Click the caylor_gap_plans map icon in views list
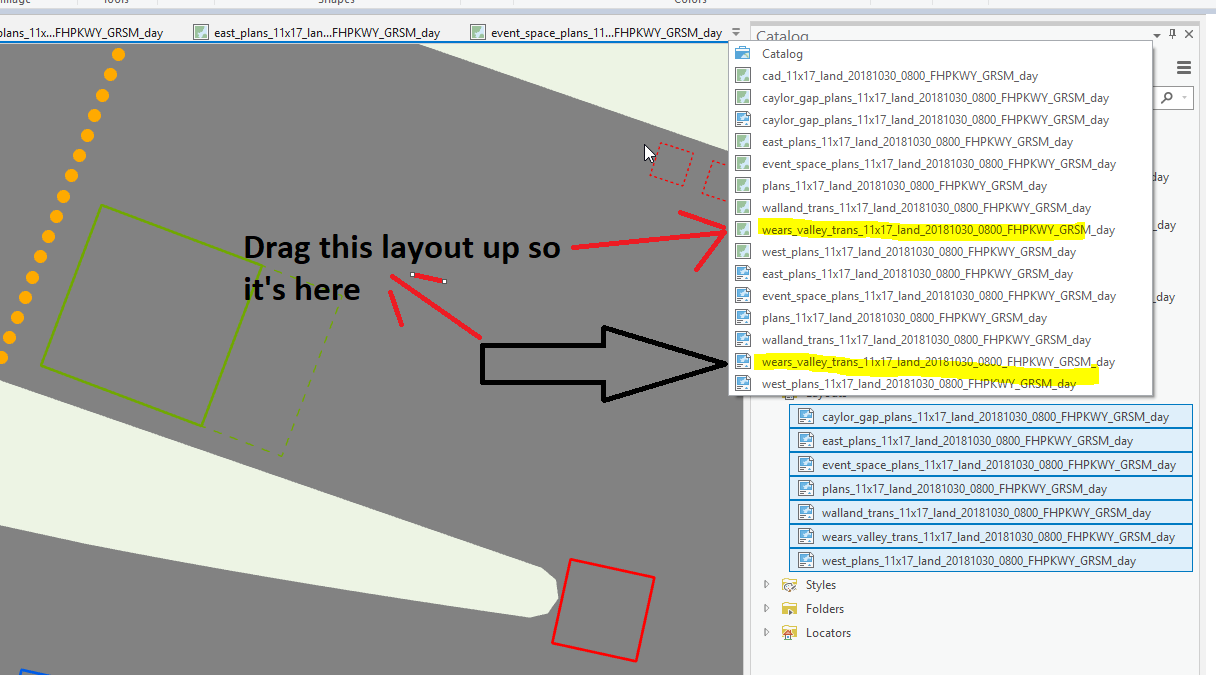This screenshot has width=1216, height=676. (743, 98)
